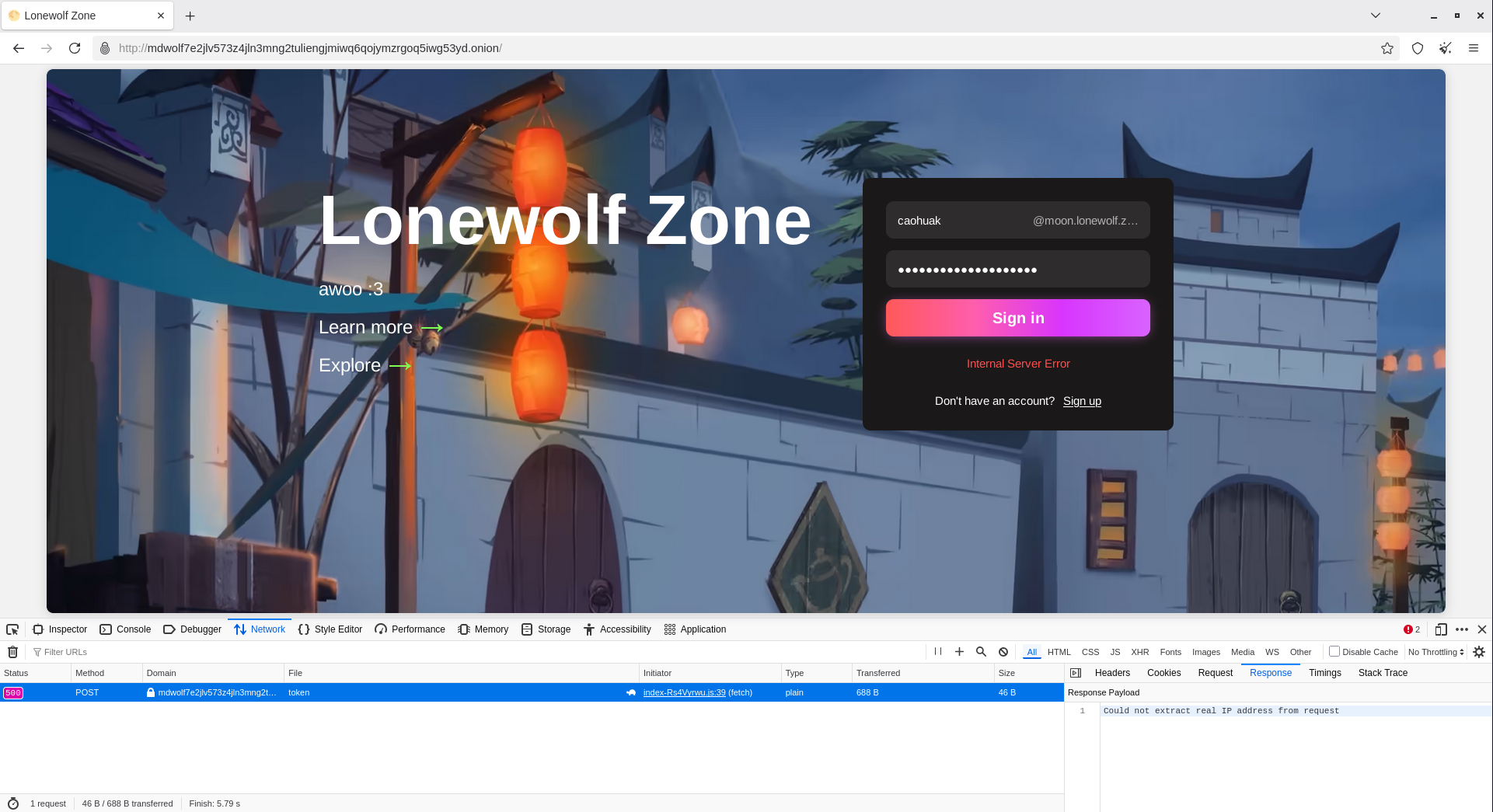This screenshot has width=1493, height=812.
Task: Click into the password field
Action: (1017, 270)
